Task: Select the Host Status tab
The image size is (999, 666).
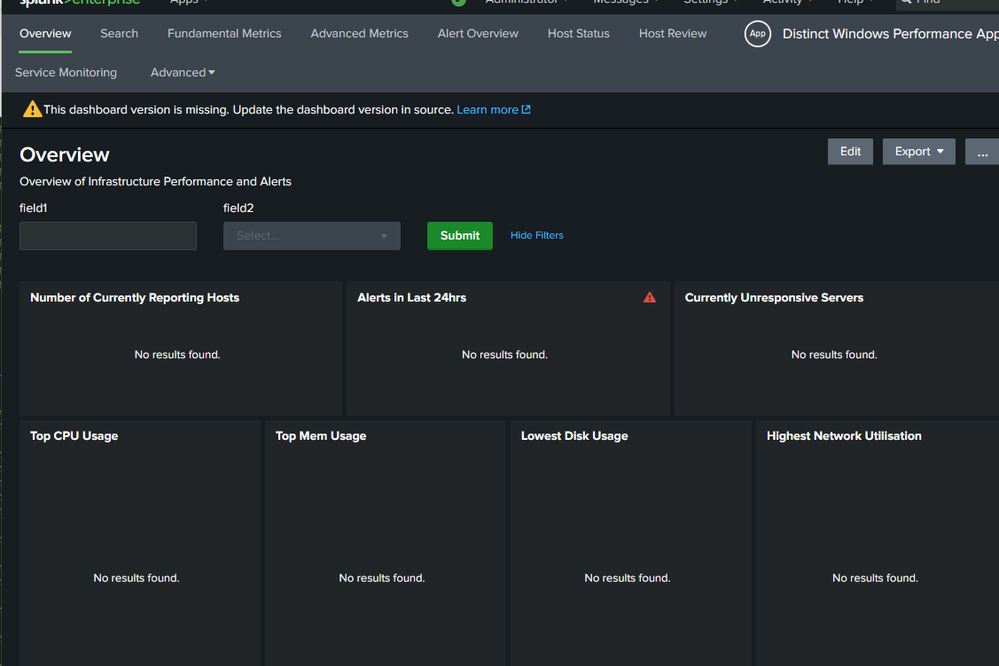Action: pos(578,34)
